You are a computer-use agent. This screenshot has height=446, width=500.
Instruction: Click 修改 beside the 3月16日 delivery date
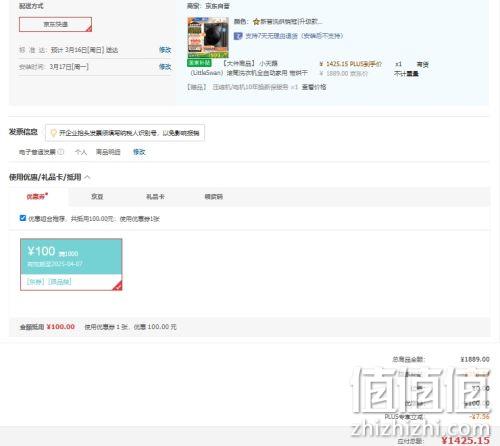165,50
